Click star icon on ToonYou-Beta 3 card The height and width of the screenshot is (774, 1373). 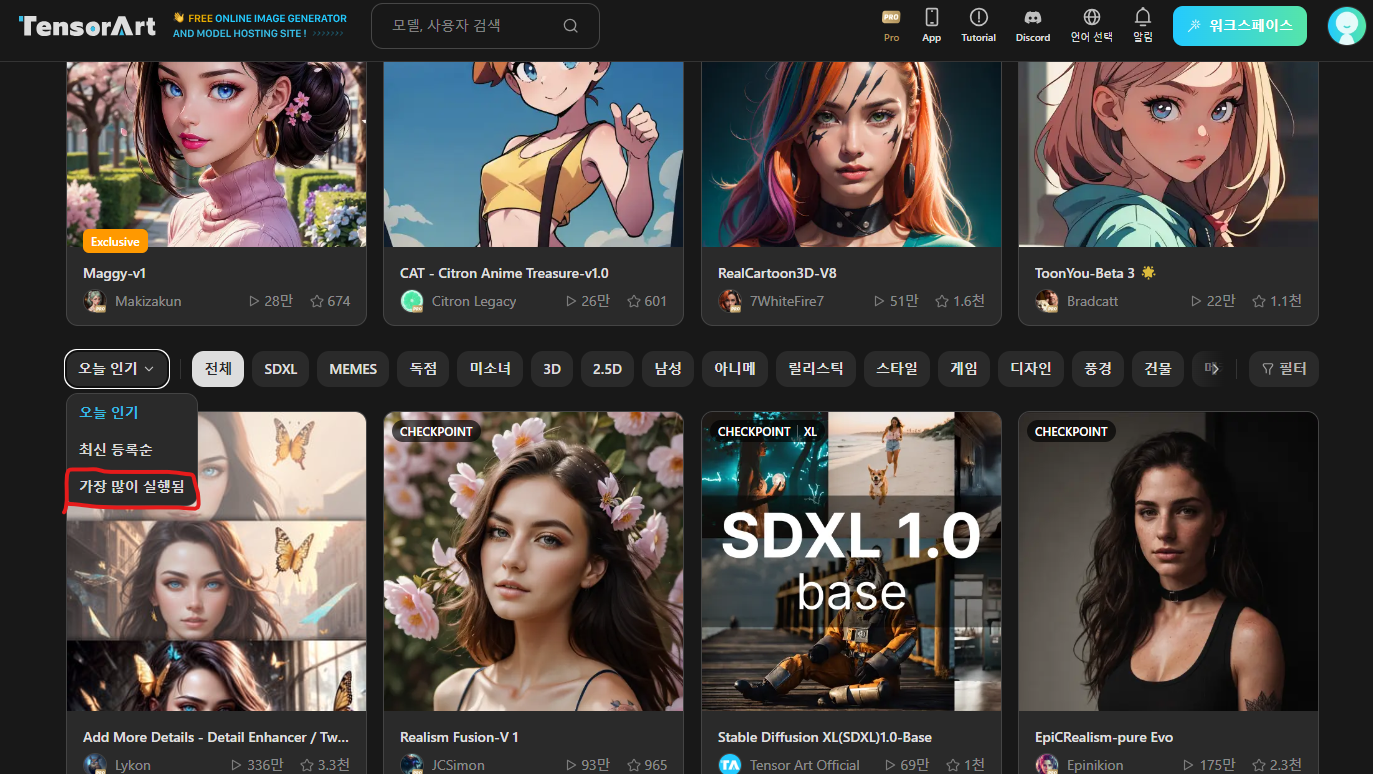pyautogui.click(x=1259, y=301)
